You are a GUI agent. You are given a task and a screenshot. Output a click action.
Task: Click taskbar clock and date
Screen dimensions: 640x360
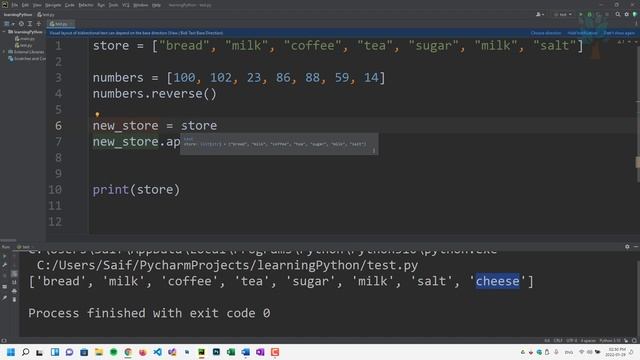pyautogui.click(x=616, y=352)
